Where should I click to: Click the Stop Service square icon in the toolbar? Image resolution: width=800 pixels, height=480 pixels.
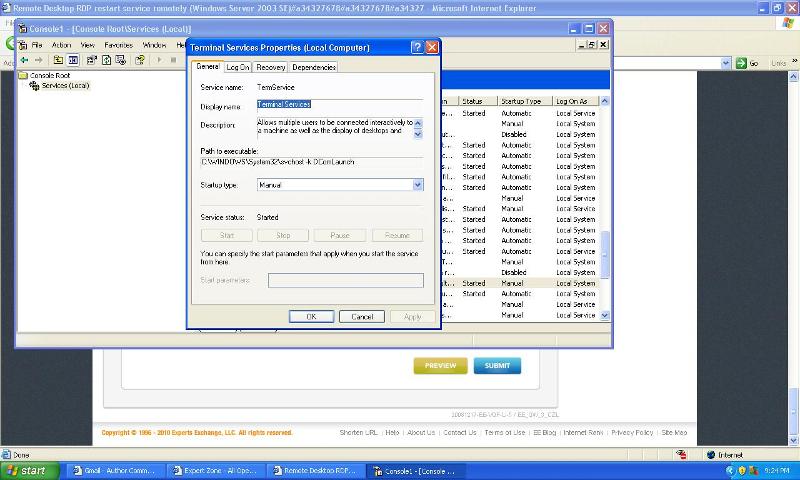pos(173,60)
